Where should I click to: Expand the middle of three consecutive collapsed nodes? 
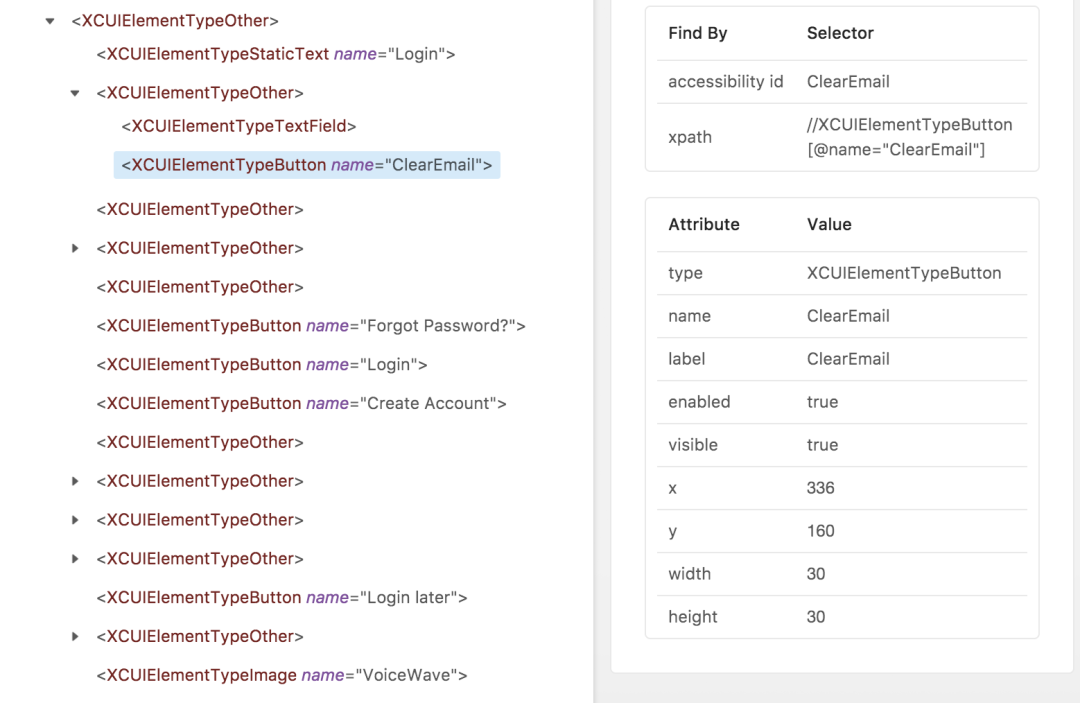75,520
